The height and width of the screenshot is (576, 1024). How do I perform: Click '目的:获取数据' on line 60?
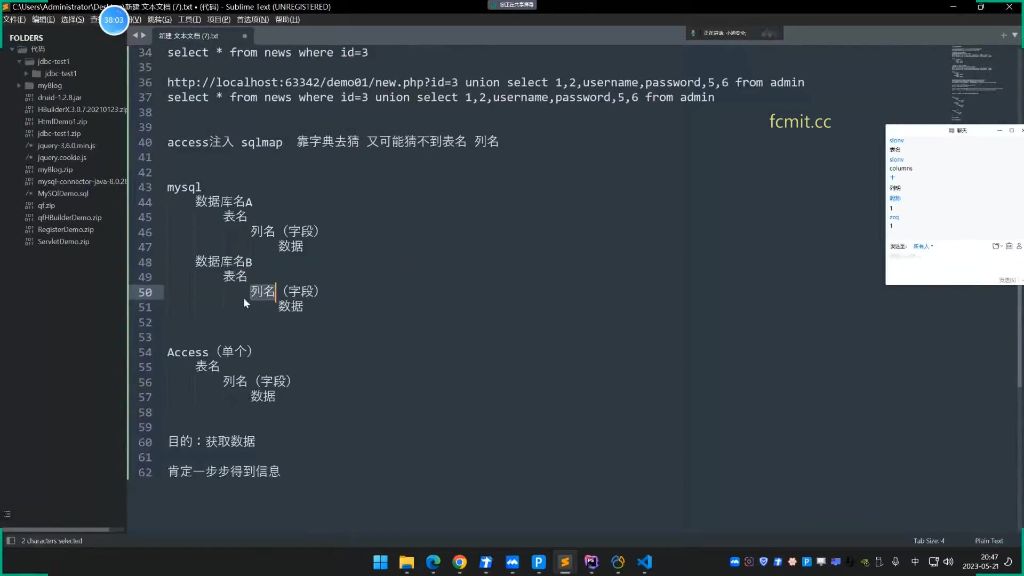tap(211, 441)
